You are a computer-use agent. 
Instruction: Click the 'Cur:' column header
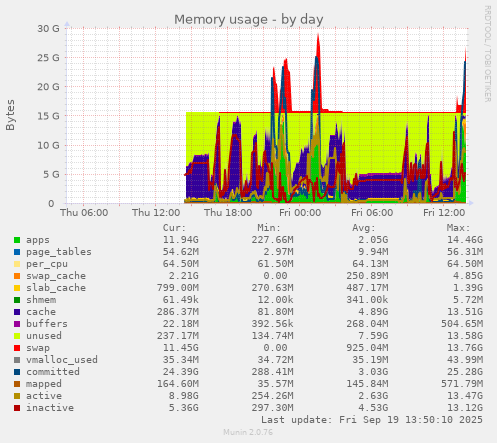pos(174,228)
